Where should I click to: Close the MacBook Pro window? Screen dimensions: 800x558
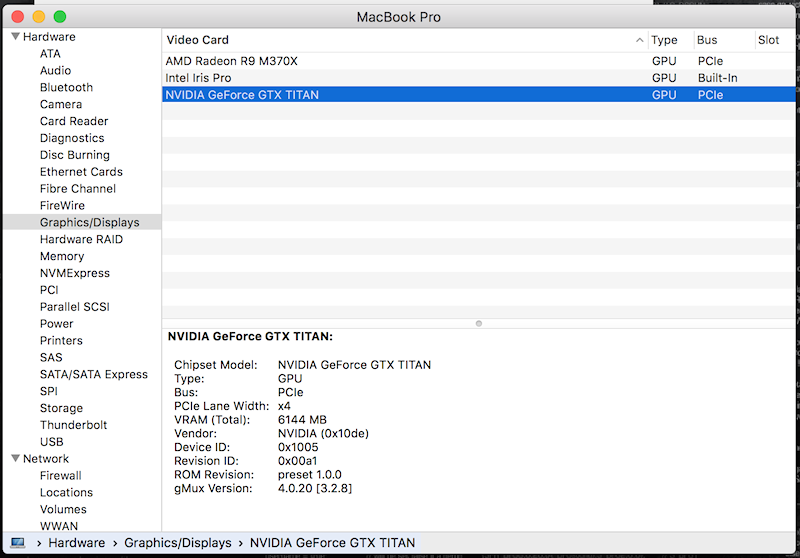coord(18,17)
